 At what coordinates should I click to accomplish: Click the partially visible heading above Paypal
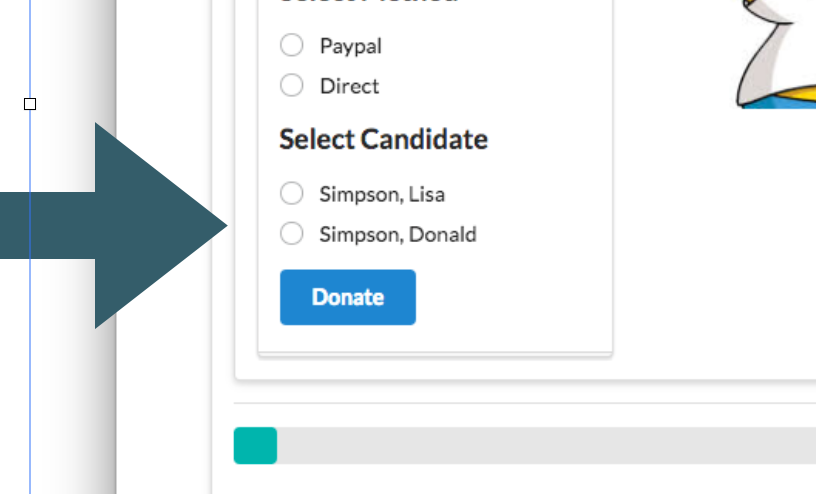coord(368,3)
